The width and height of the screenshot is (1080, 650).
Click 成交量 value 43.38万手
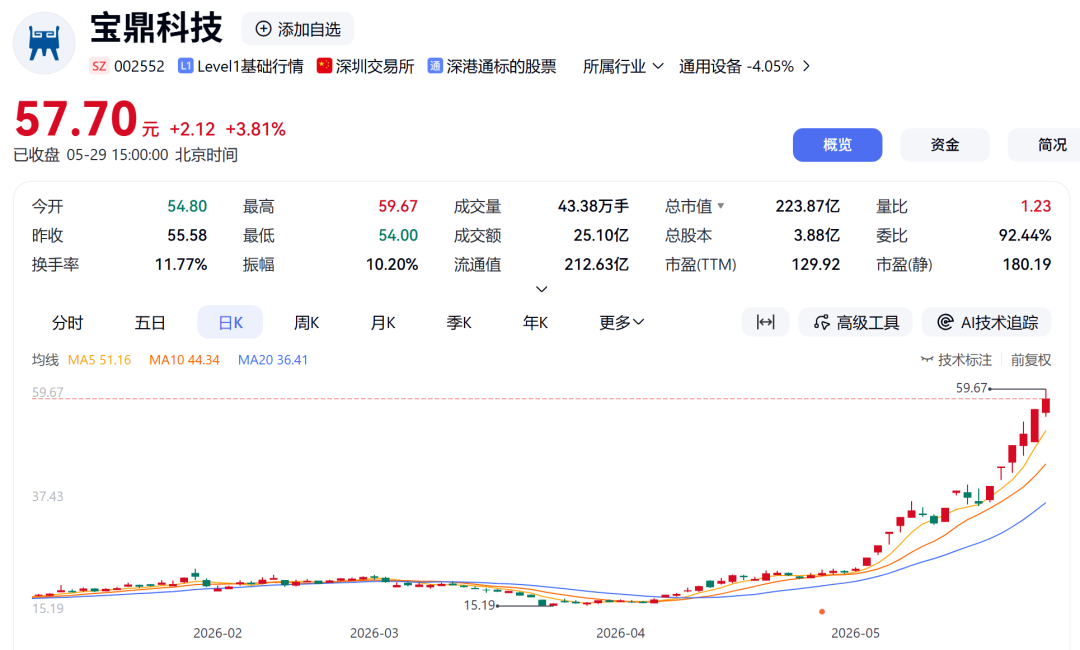tap(593, 206)
